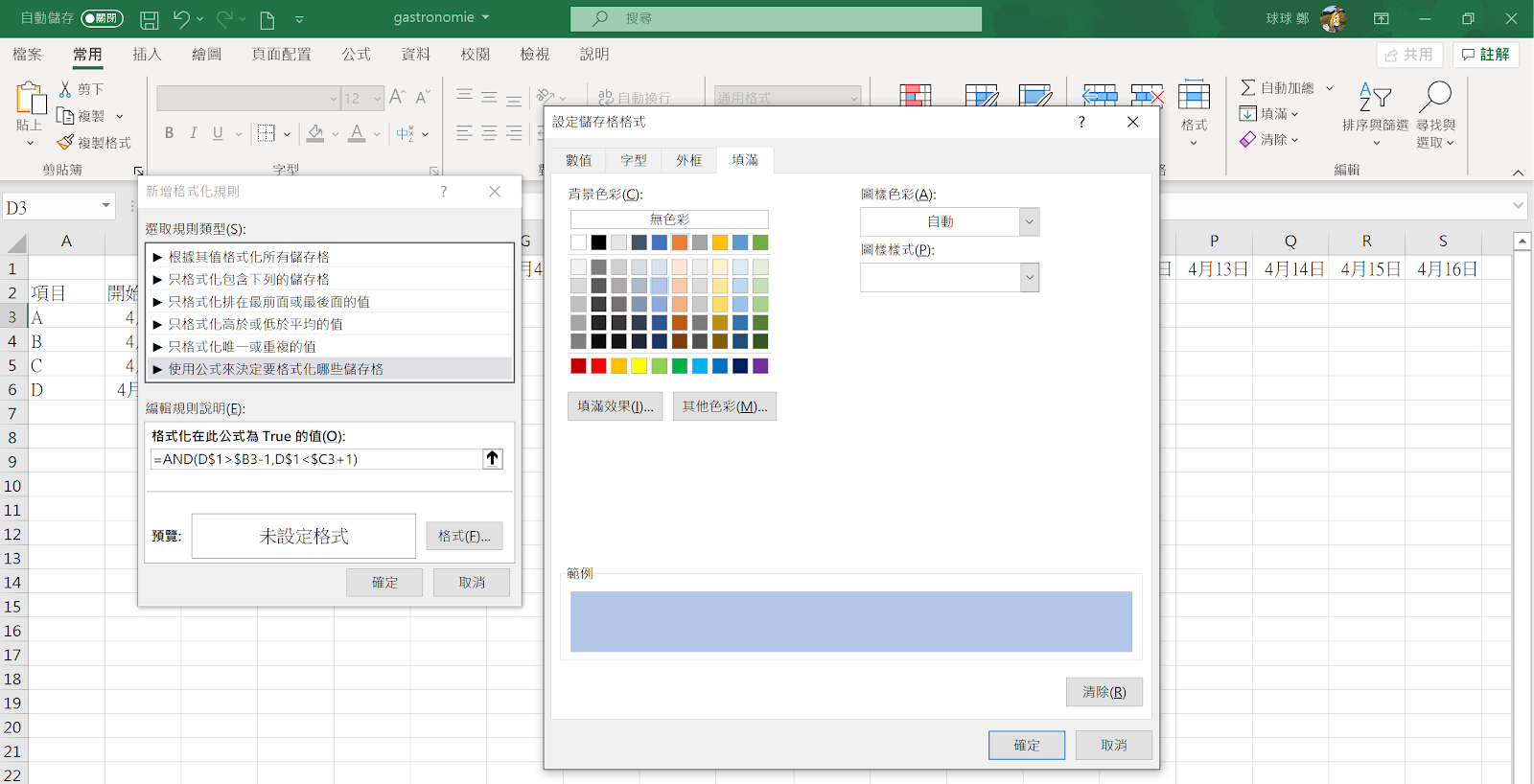This screenshot has width=1534, height=784.
Task: Click the Find and Select magnifier icon
Action: pos(1435,97)
